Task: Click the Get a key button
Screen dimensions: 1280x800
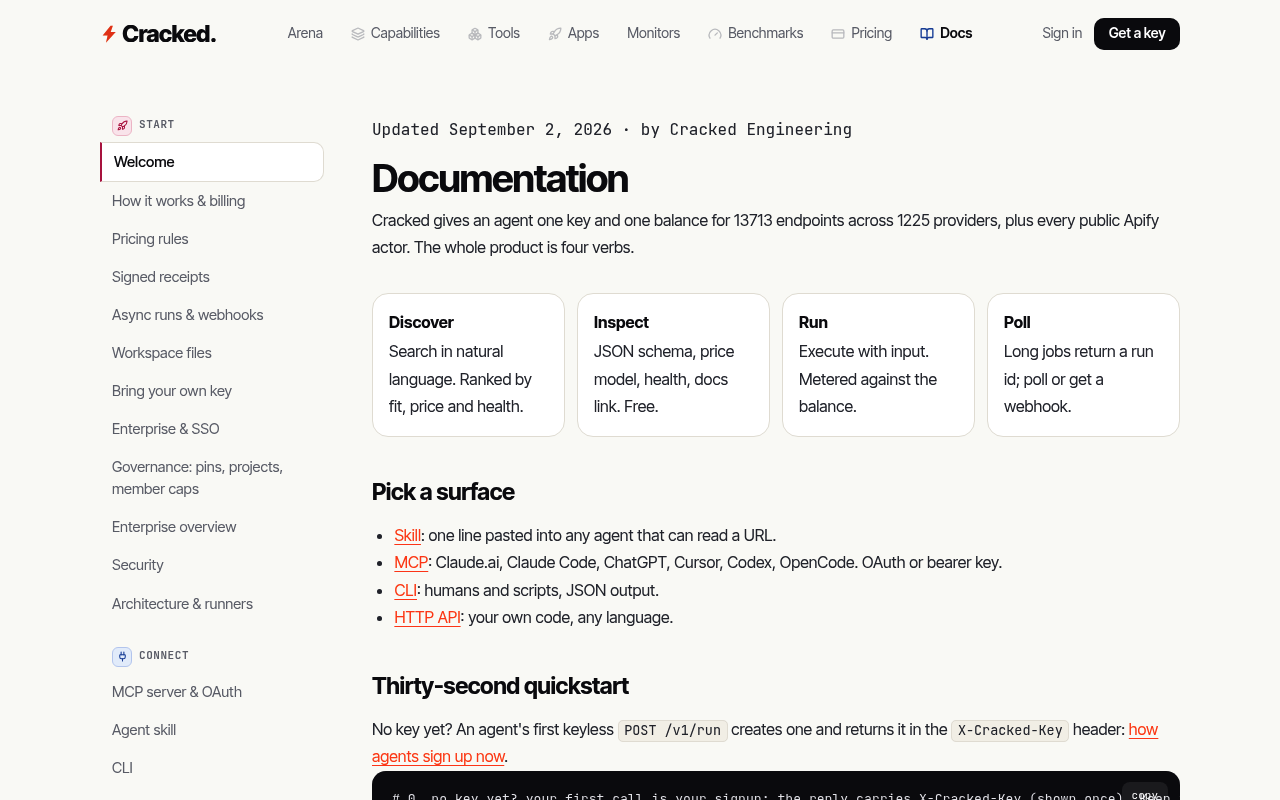Action: coord(1137,33)
